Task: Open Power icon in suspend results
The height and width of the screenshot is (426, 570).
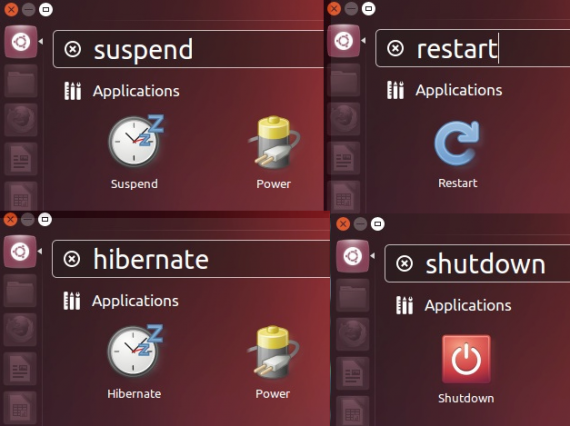Action: pyautogui.click(x=274, y=142)
